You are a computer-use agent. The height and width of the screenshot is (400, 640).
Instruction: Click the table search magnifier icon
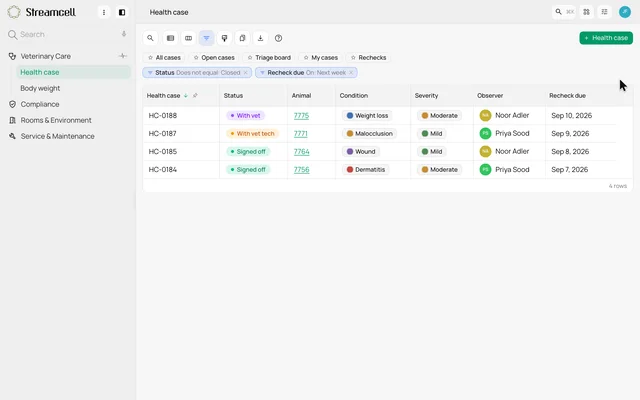[150, 38]
